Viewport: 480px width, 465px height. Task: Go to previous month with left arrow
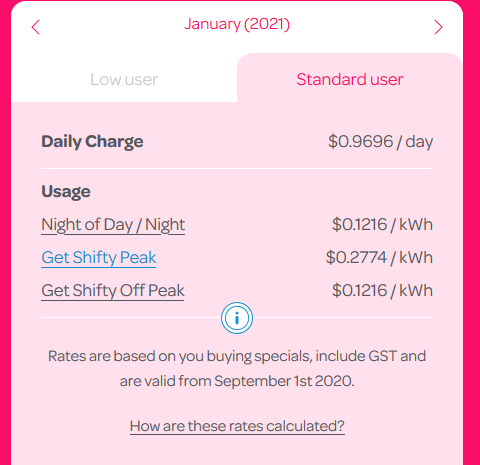(36, 27)
